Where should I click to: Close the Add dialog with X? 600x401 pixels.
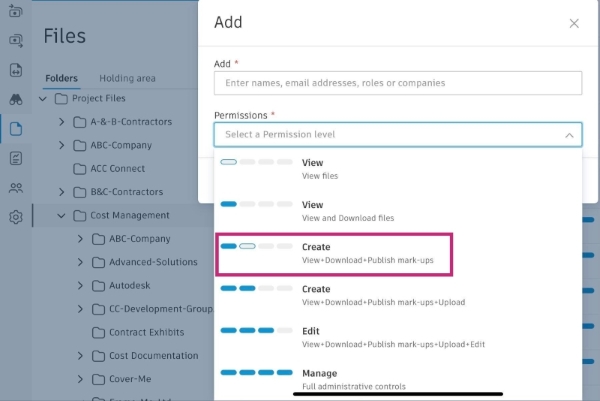tap(574, 23)
